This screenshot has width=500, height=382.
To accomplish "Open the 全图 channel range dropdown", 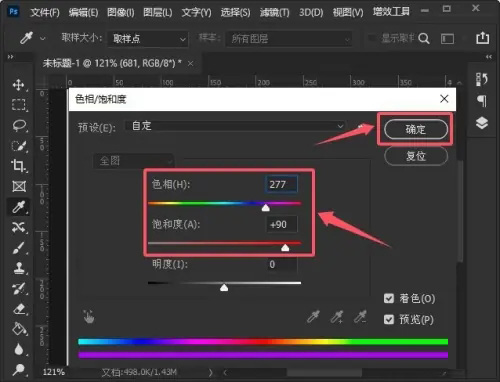I will (133, 161).
